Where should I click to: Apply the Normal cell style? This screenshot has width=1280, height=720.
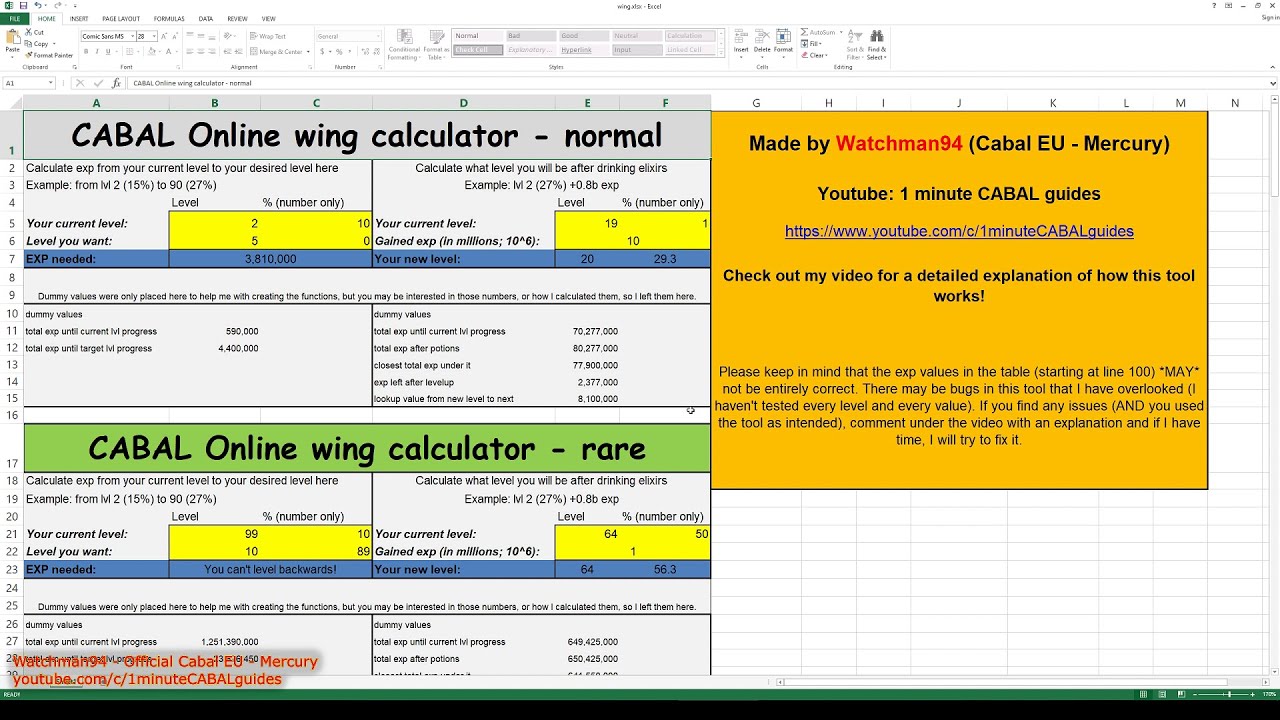click(478, 36)
